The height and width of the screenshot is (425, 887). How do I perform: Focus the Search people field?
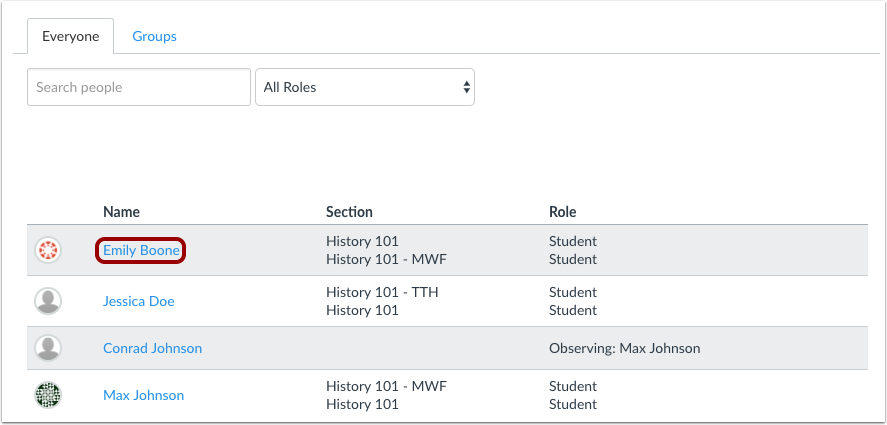coord(139,87)
